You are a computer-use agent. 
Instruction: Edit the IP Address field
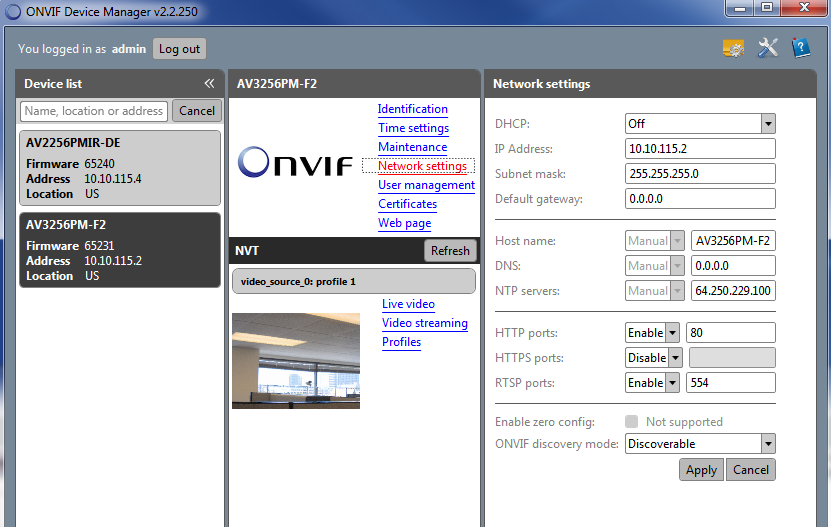(x=700, y=148)
